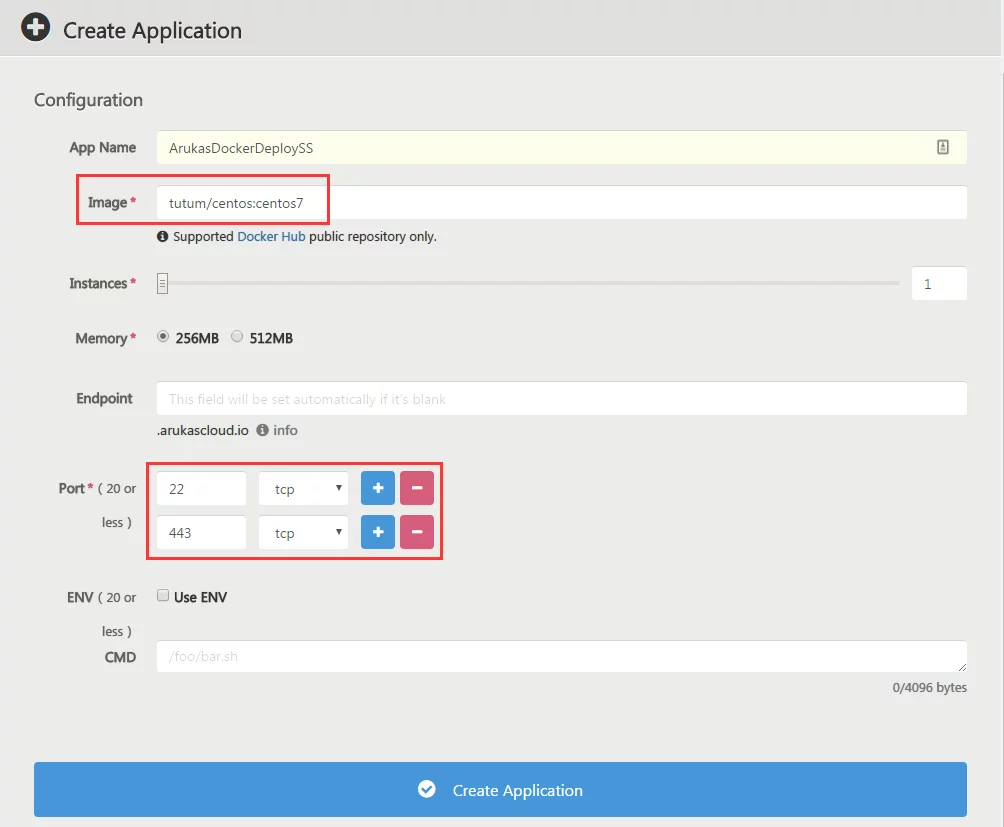The width and height of the screenshot is (1004, 827).
Task: Click the Create Application submit button
Action: point(500,790)
